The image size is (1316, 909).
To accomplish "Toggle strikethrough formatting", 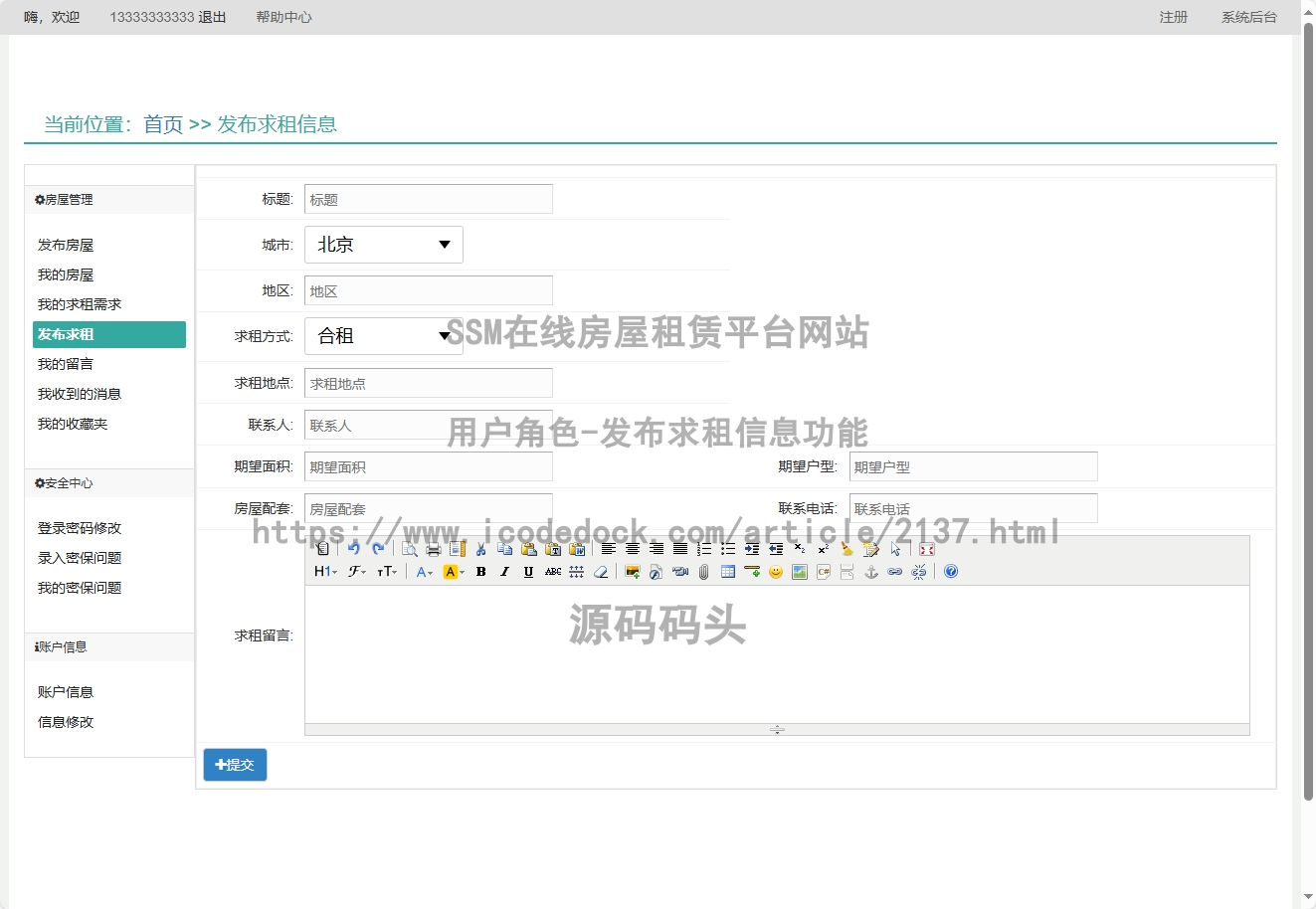I will point(553,572).
